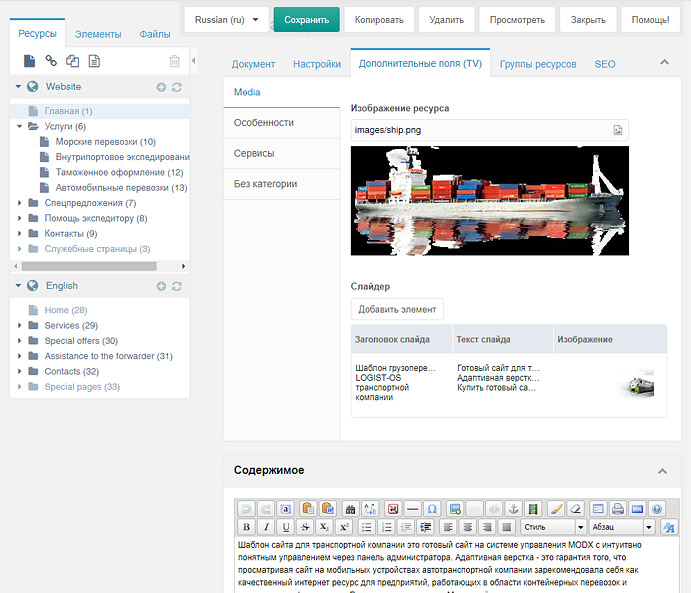
Task: Open the Russian (ru) language dropdown
Action: coord(227,19)
